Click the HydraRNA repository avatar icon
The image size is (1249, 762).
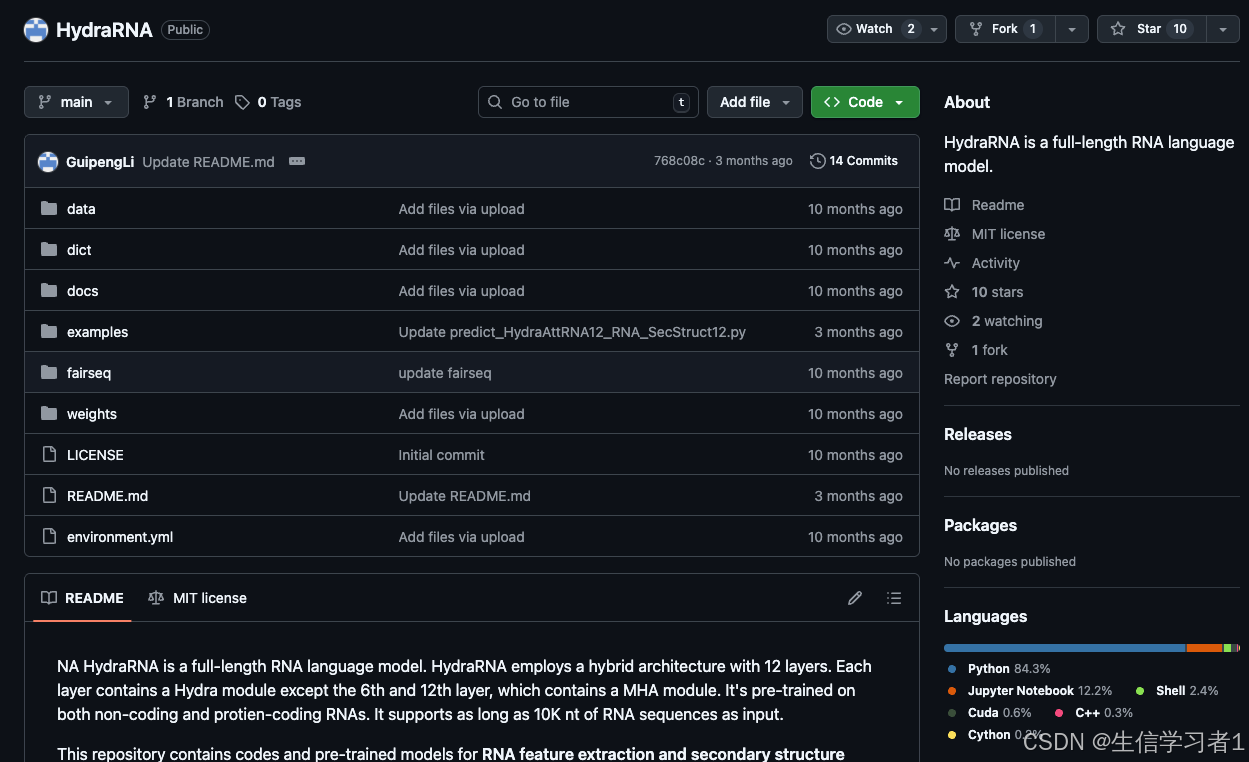(x=36, y=30)
